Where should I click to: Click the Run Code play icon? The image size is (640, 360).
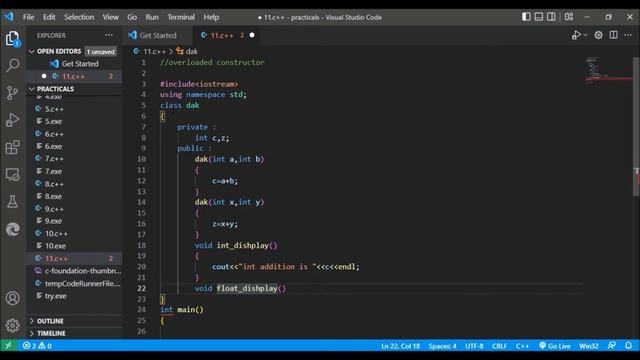point(576,35)
